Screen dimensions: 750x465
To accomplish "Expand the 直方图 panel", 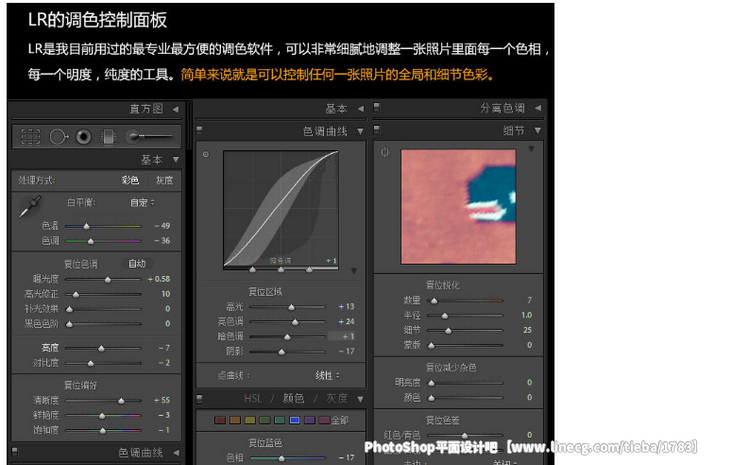I will point(176,109).
